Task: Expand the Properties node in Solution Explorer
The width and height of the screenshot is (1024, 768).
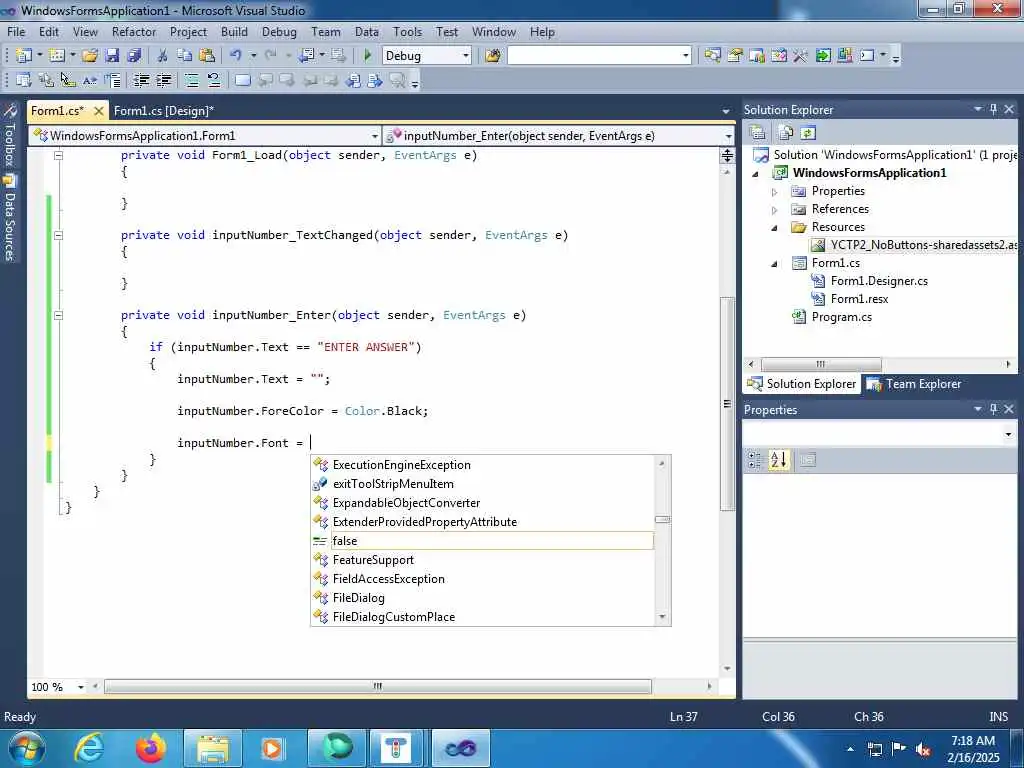Action: click(x=775, y=192)
